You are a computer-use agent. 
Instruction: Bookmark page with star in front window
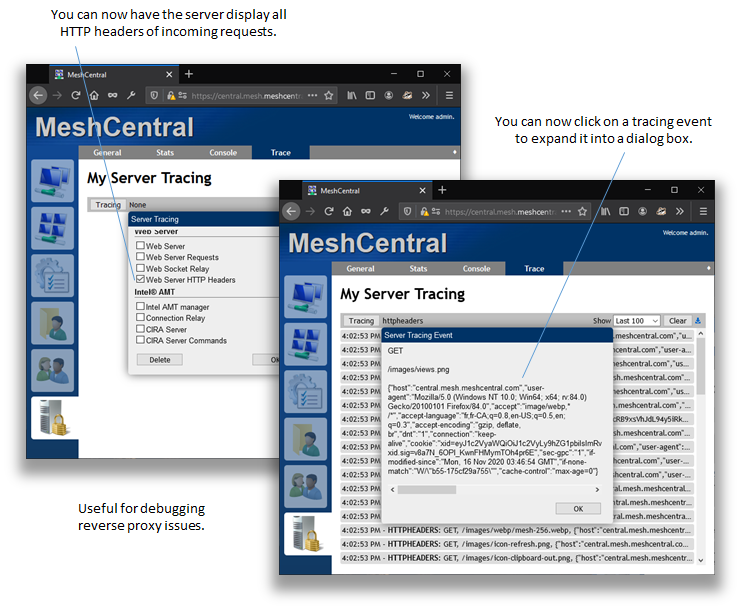click(582, 211)
